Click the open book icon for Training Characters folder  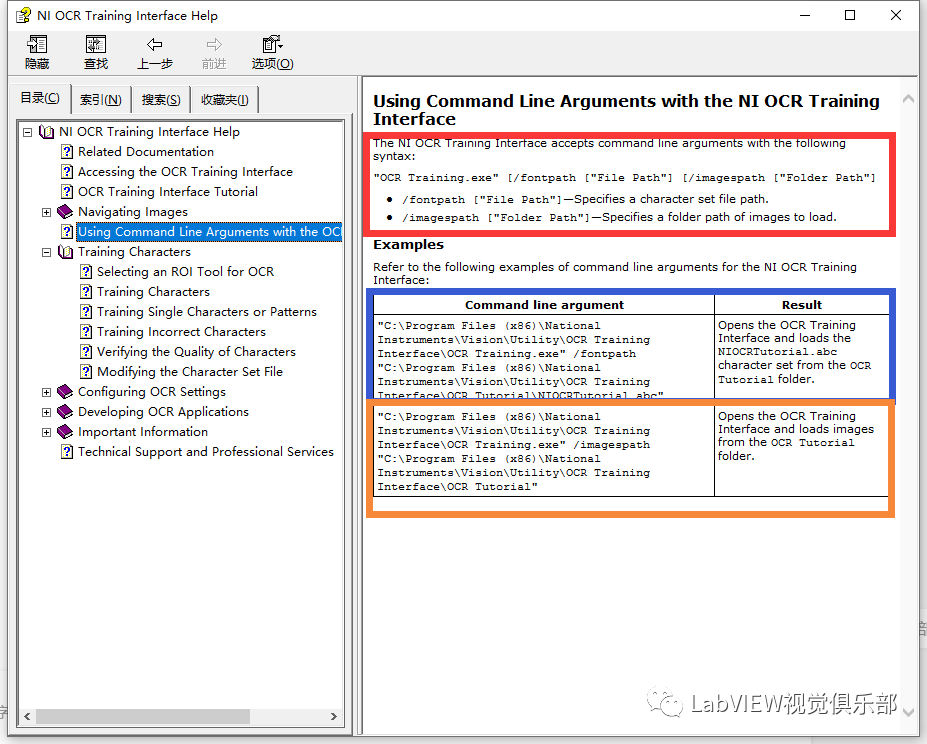pyautogui.click(x=65, y=252)
